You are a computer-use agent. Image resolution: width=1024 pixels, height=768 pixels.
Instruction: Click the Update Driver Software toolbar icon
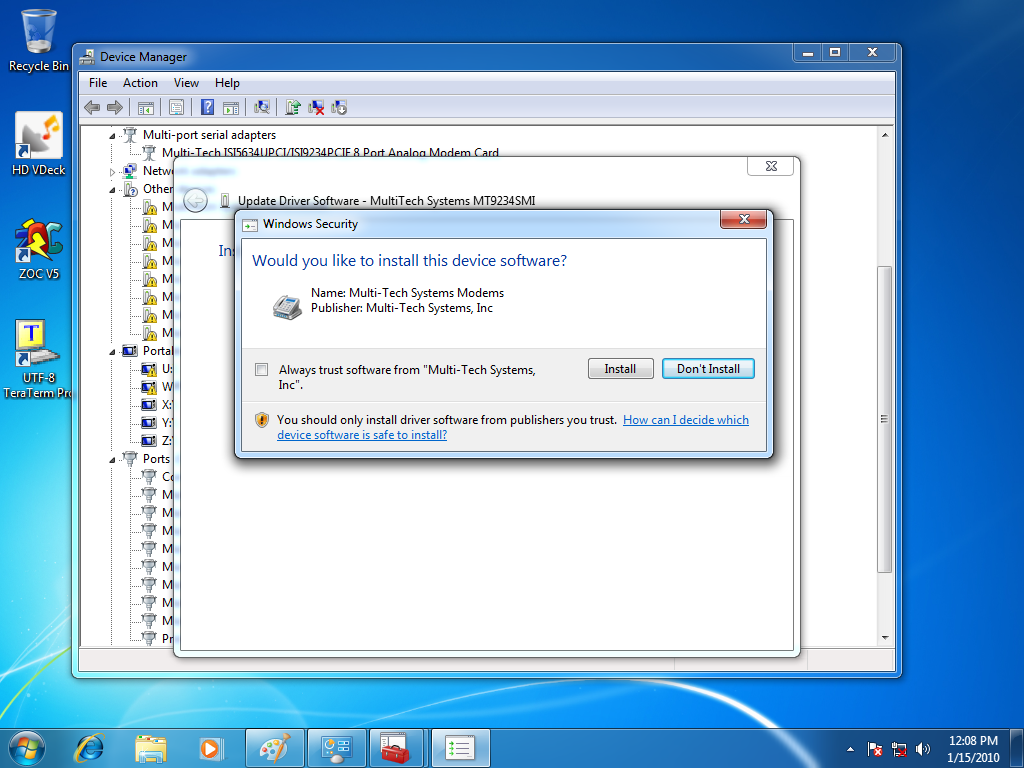(x=293, y=108)
